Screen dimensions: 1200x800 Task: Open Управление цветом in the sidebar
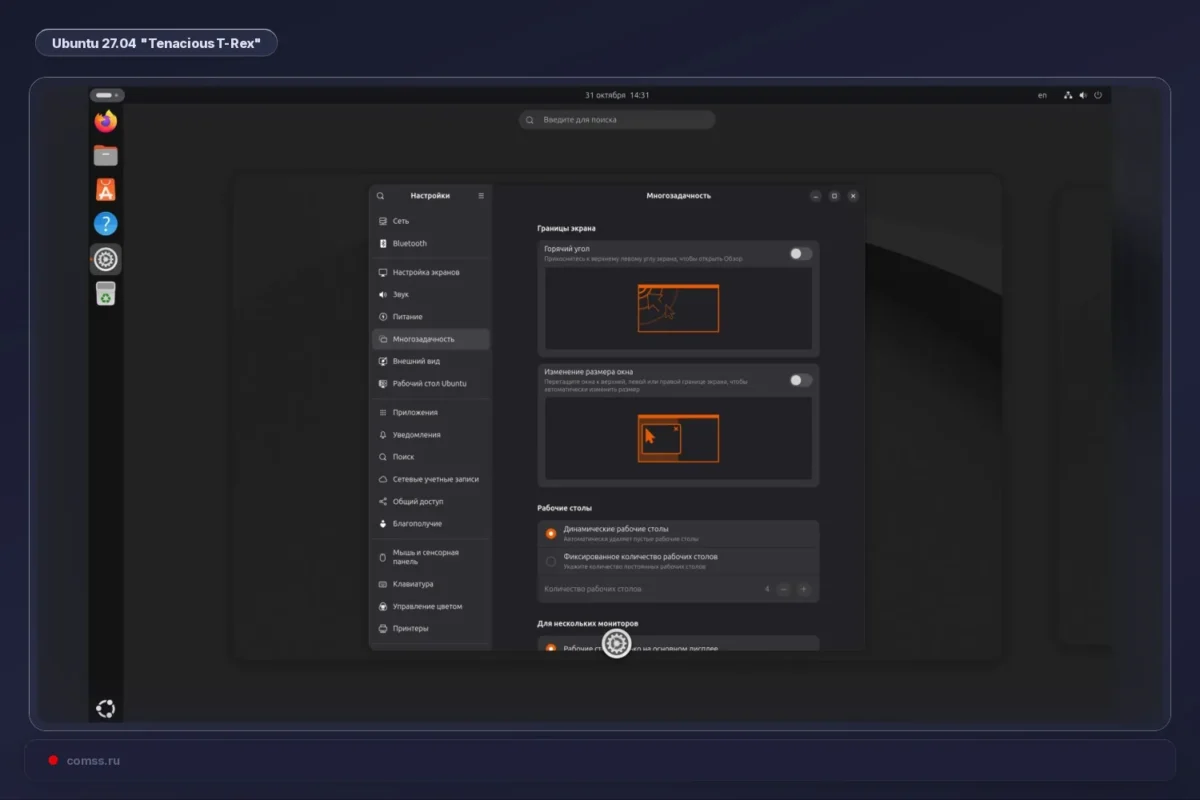point(431,607)
